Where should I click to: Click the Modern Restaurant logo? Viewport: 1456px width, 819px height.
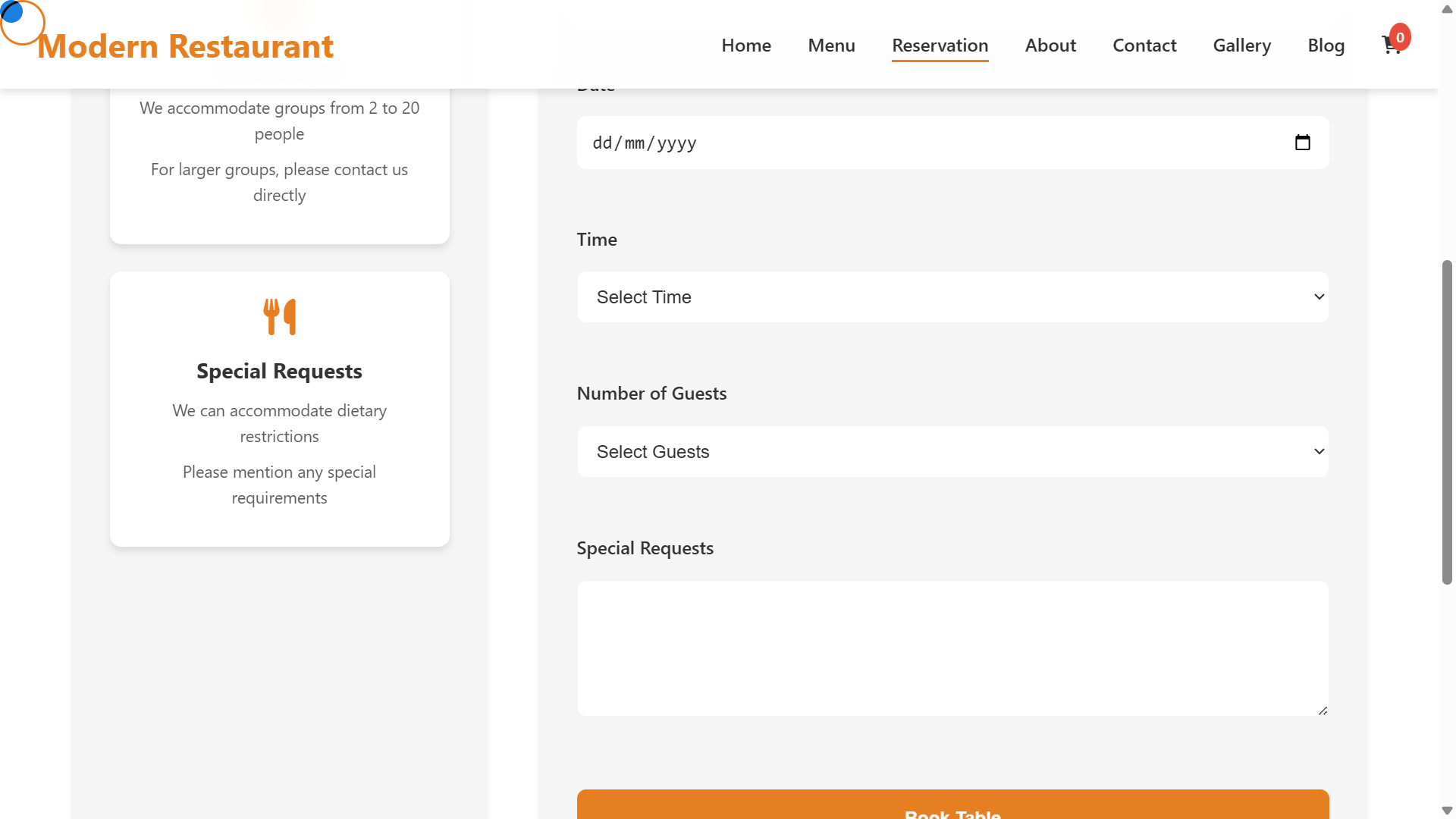(x=185, y=46)
